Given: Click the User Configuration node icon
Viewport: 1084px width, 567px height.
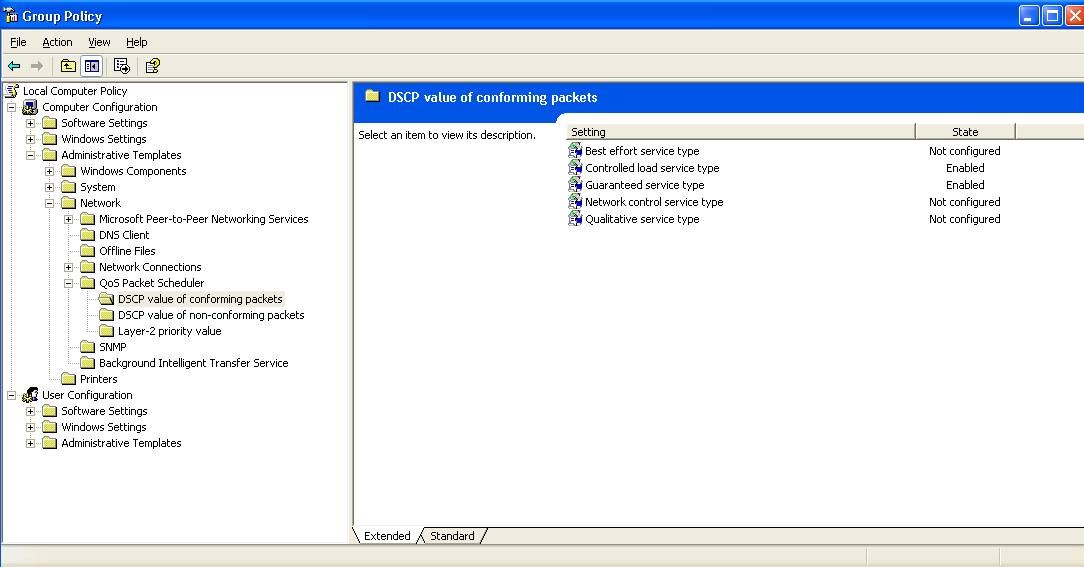Looking at the screenshot, I should 30,395.
